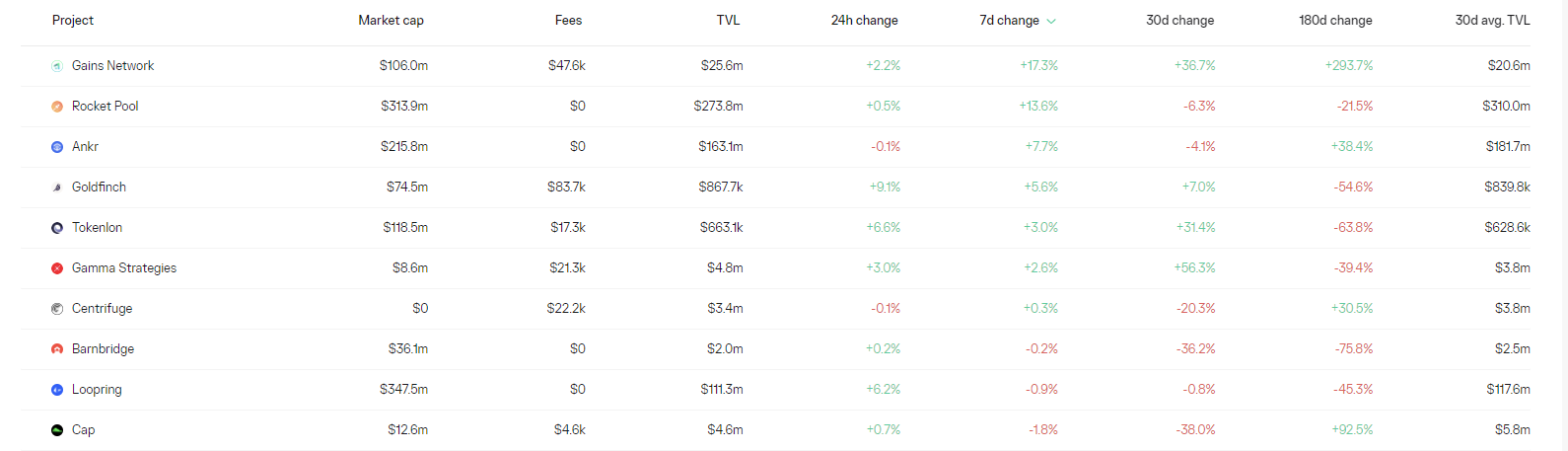1568x451 pixels.
Task: Sort by the 24h change header
Action: click(864, 21)
